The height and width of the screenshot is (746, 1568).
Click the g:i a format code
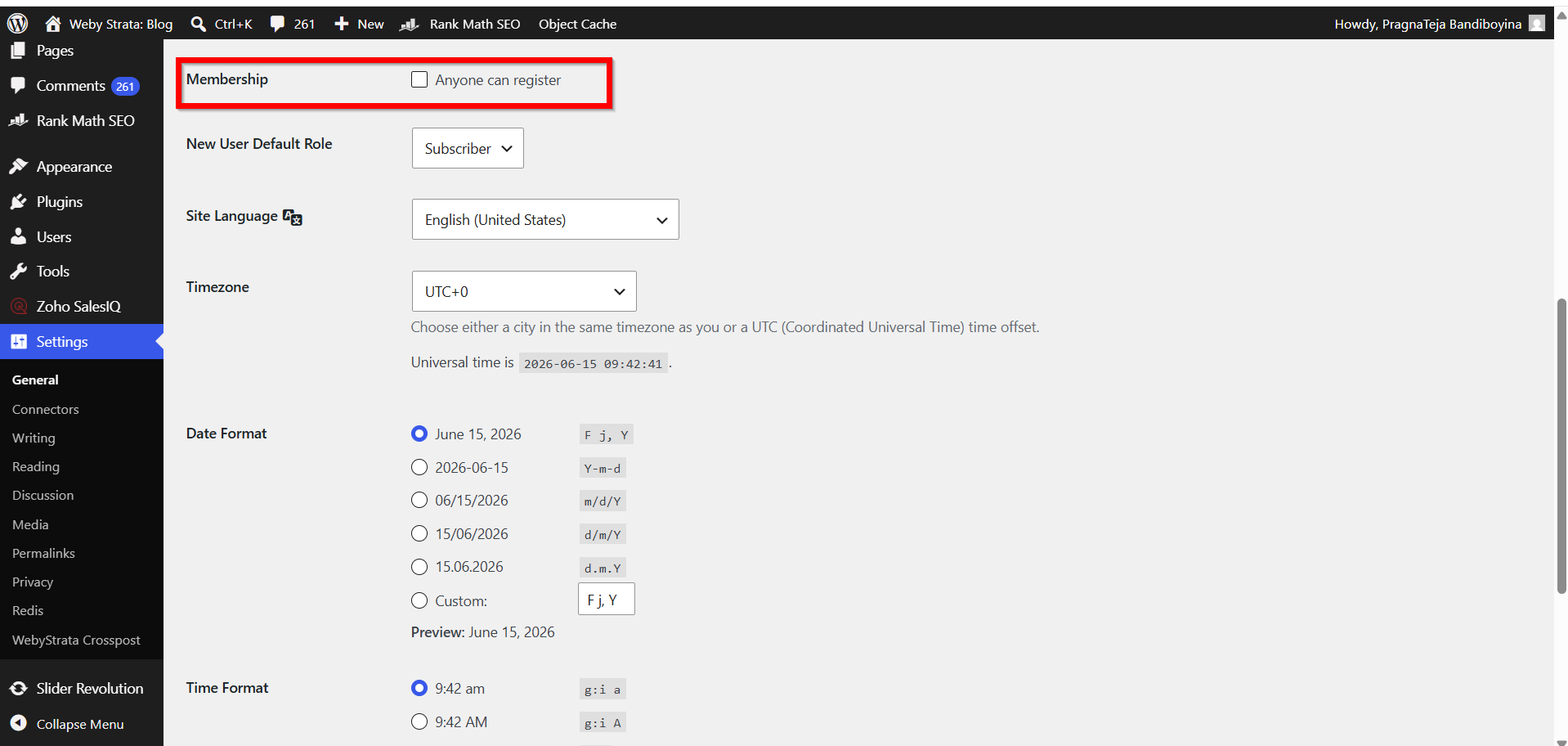click(603, 689)
